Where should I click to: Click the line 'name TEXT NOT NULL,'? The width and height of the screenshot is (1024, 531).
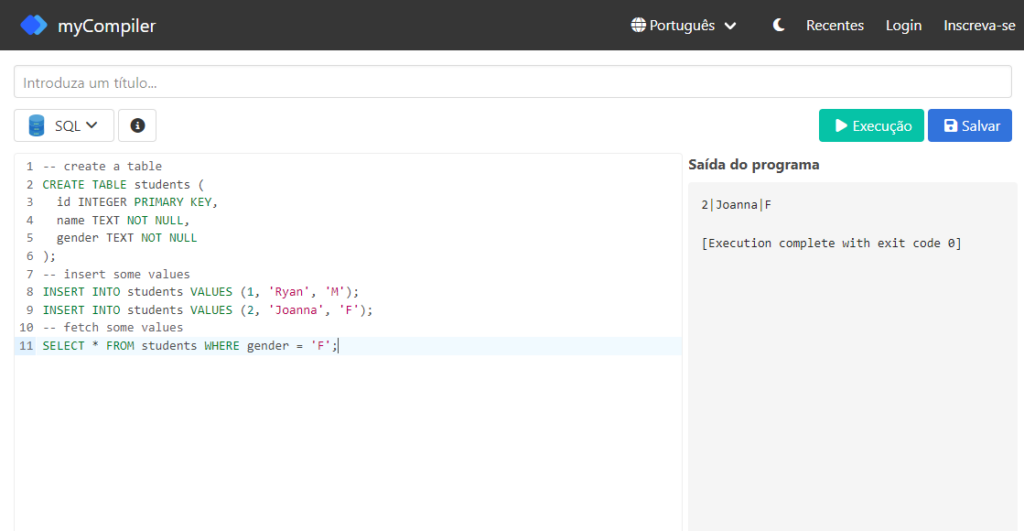click(x=123, y=220)
